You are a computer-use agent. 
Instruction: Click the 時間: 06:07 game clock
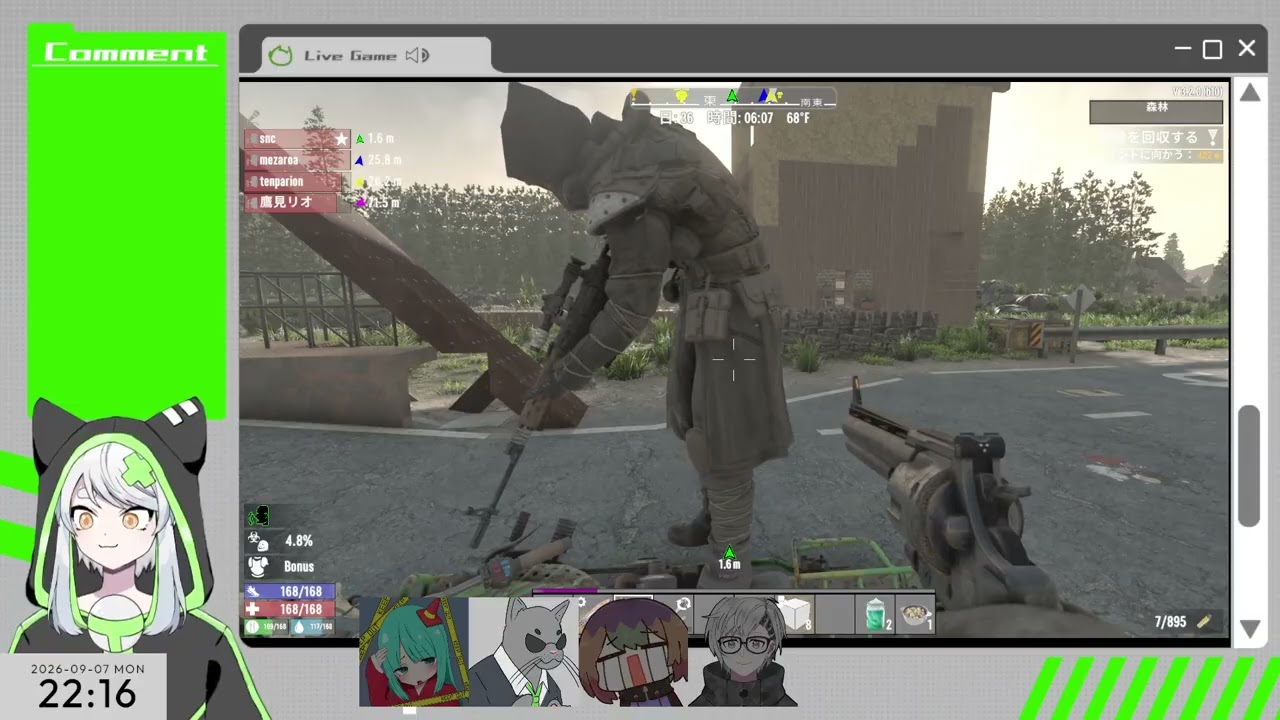pos(740,118)
